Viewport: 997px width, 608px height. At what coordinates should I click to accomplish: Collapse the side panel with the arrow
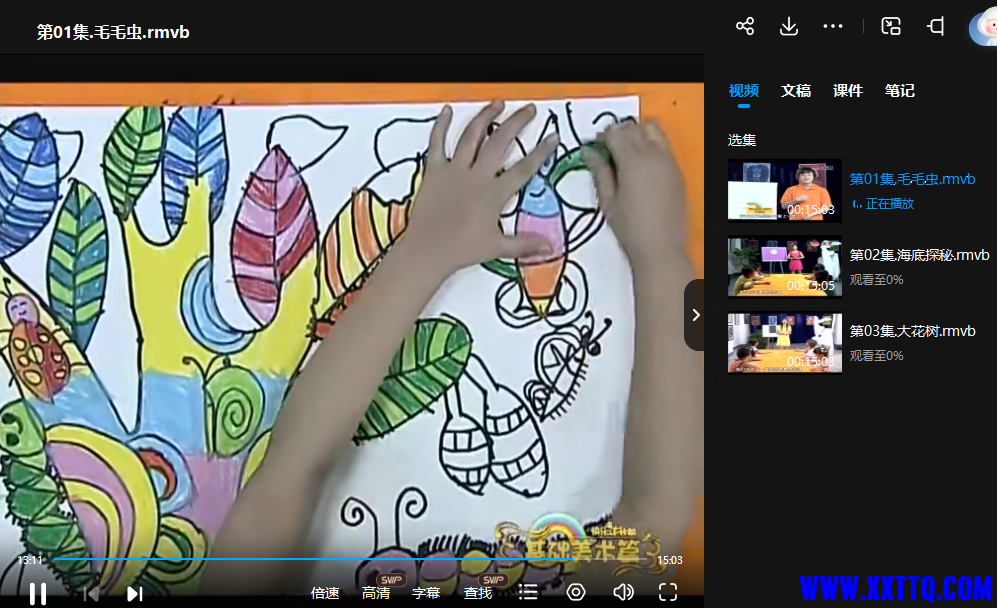tap(695, 315)
